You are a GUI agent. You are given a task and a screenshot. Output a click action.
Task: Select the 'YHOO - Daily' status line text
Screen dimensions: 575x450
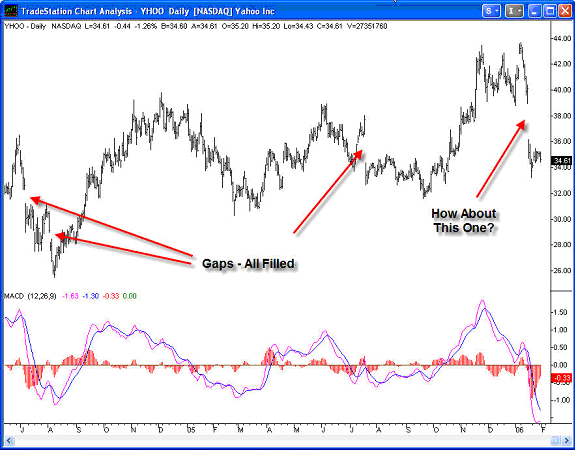click(25, 26)
